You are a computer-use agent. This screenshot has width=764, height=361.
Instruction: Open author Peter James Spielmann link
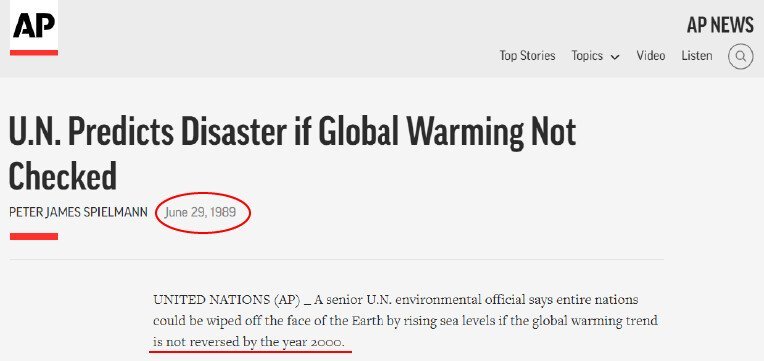(78, 212)
